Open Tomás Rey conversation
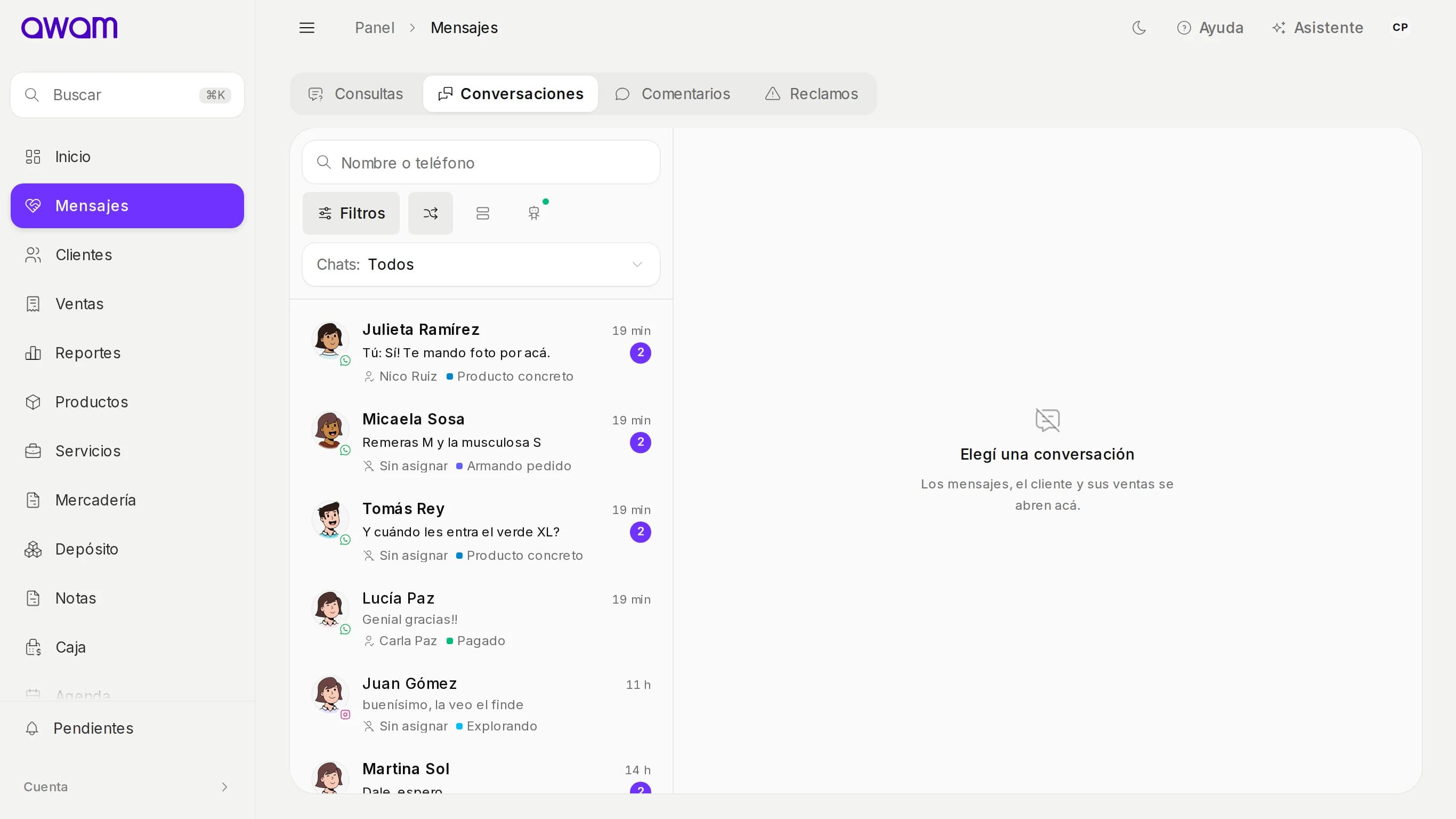Screen dimensions: 1456x819 481,531
